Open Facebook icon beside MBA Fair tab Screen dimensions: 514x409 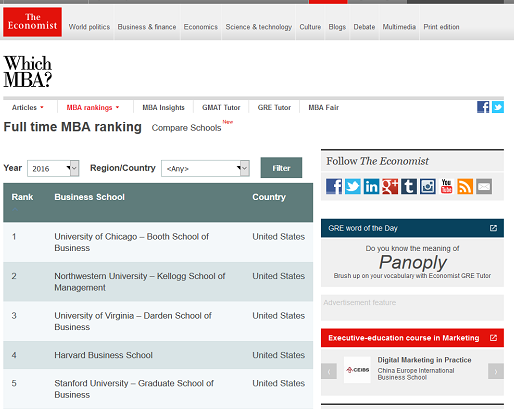click(483, 107)
